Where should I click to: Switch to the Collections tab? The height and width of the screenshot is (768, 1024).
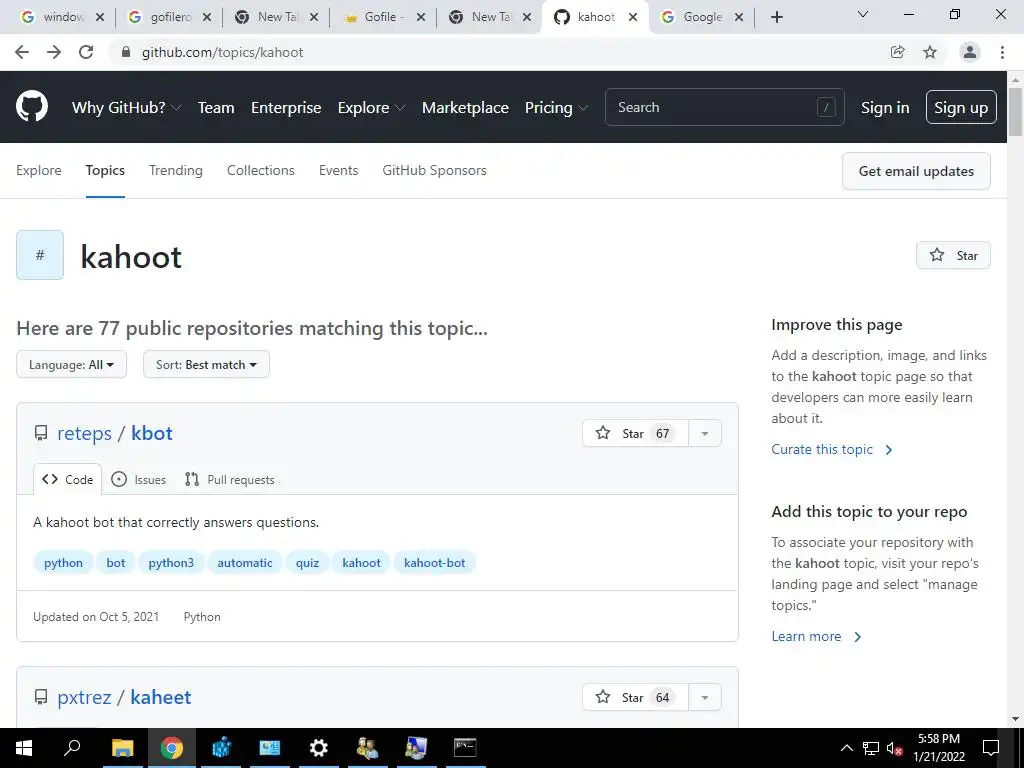(x=261, y=170)
